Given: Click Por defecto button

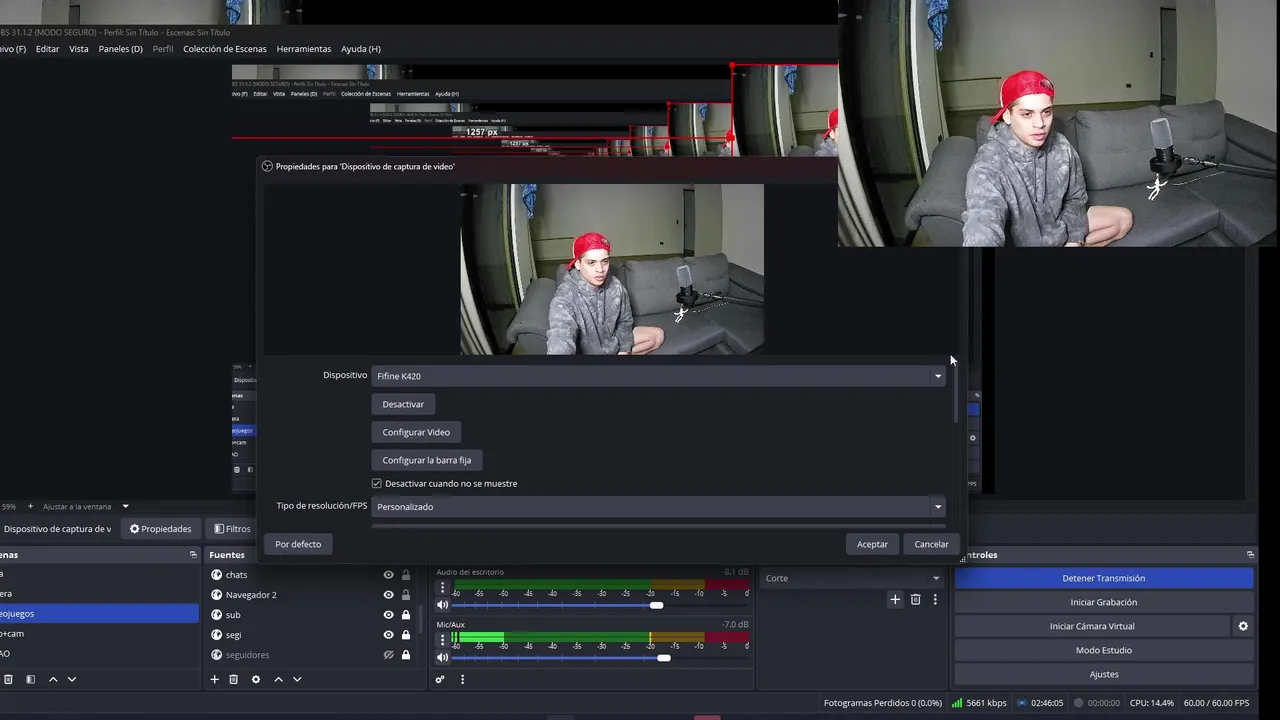Looking at the screenshot, I should coord(298,544).
